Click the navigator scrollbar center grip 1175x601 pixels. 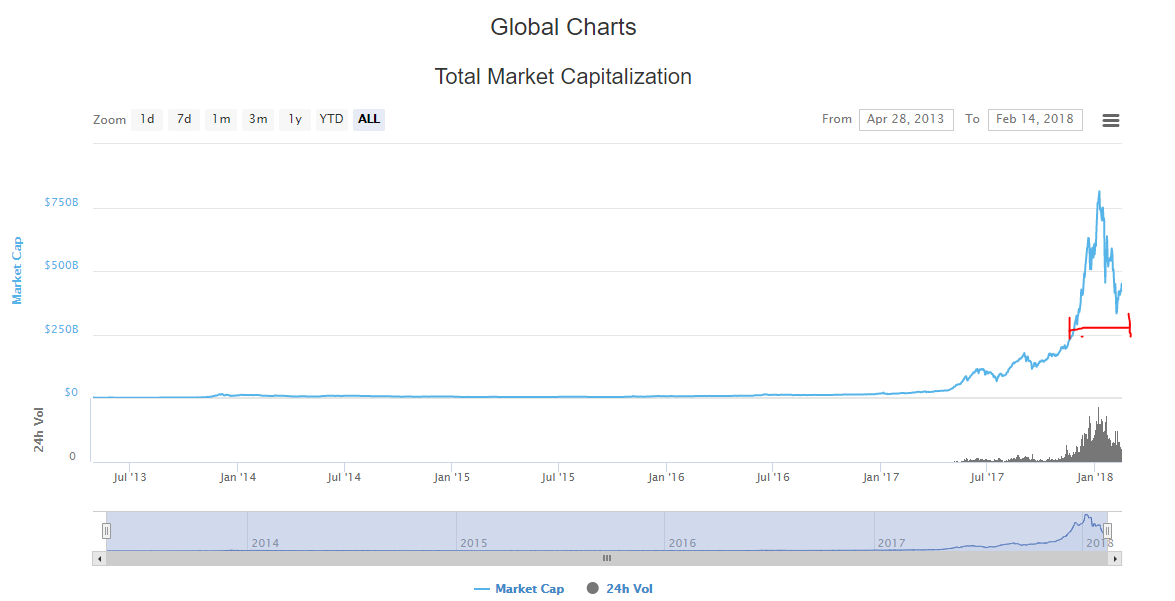606,558
